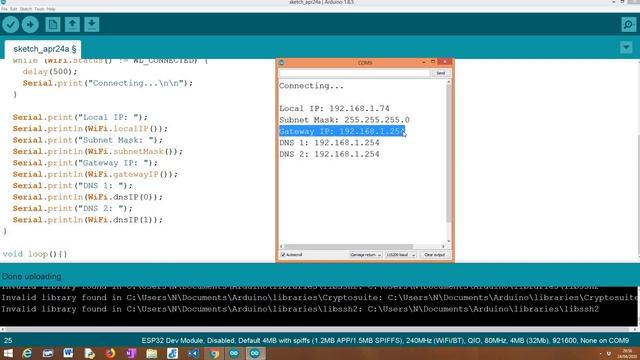Image resolution: width=640 pixels, height=360 pixels.
Task: Click the Clear output button
Action: tap(434, 255)
